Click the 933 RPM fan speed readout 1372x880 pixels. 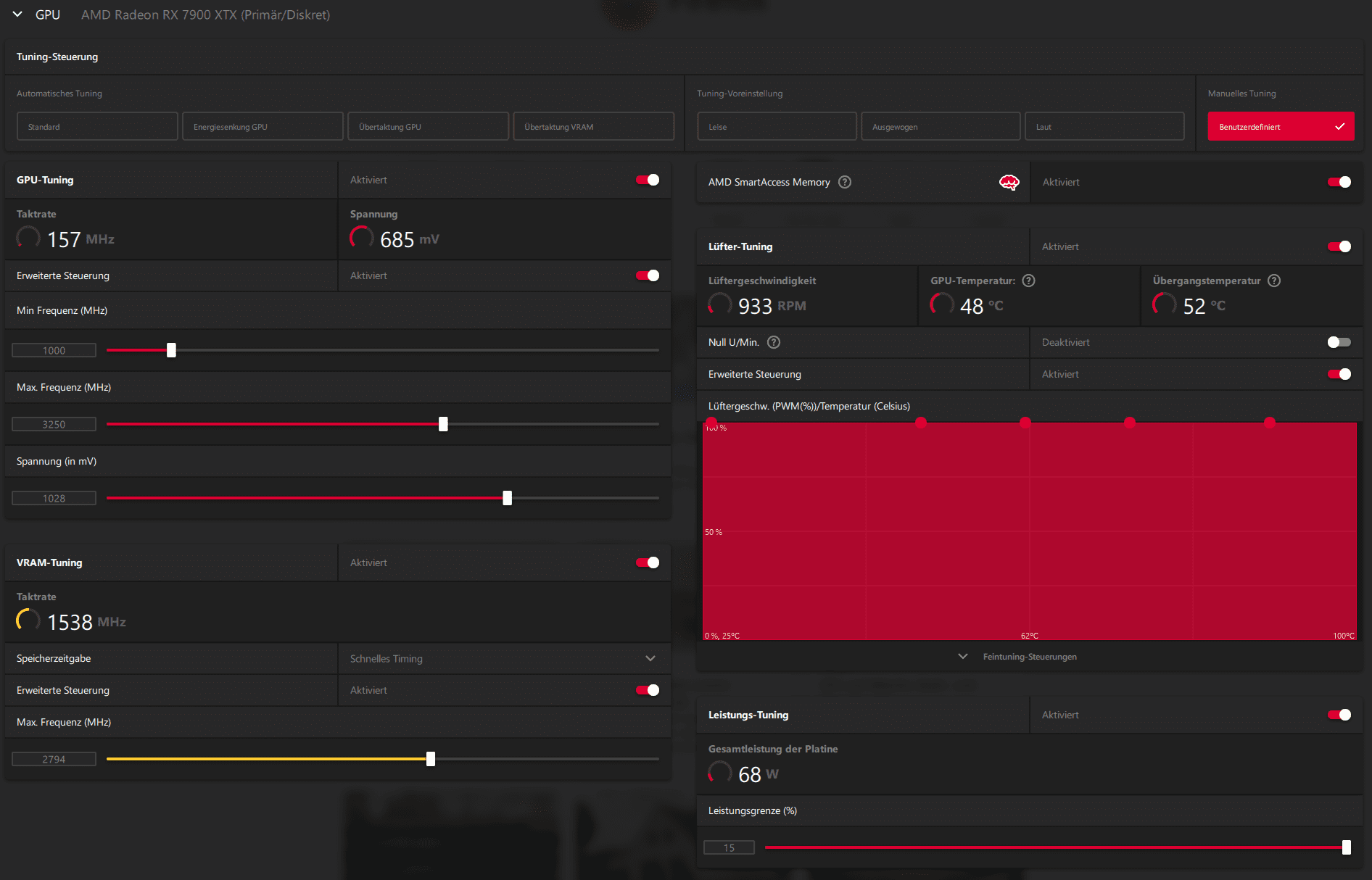coord(772,306)
